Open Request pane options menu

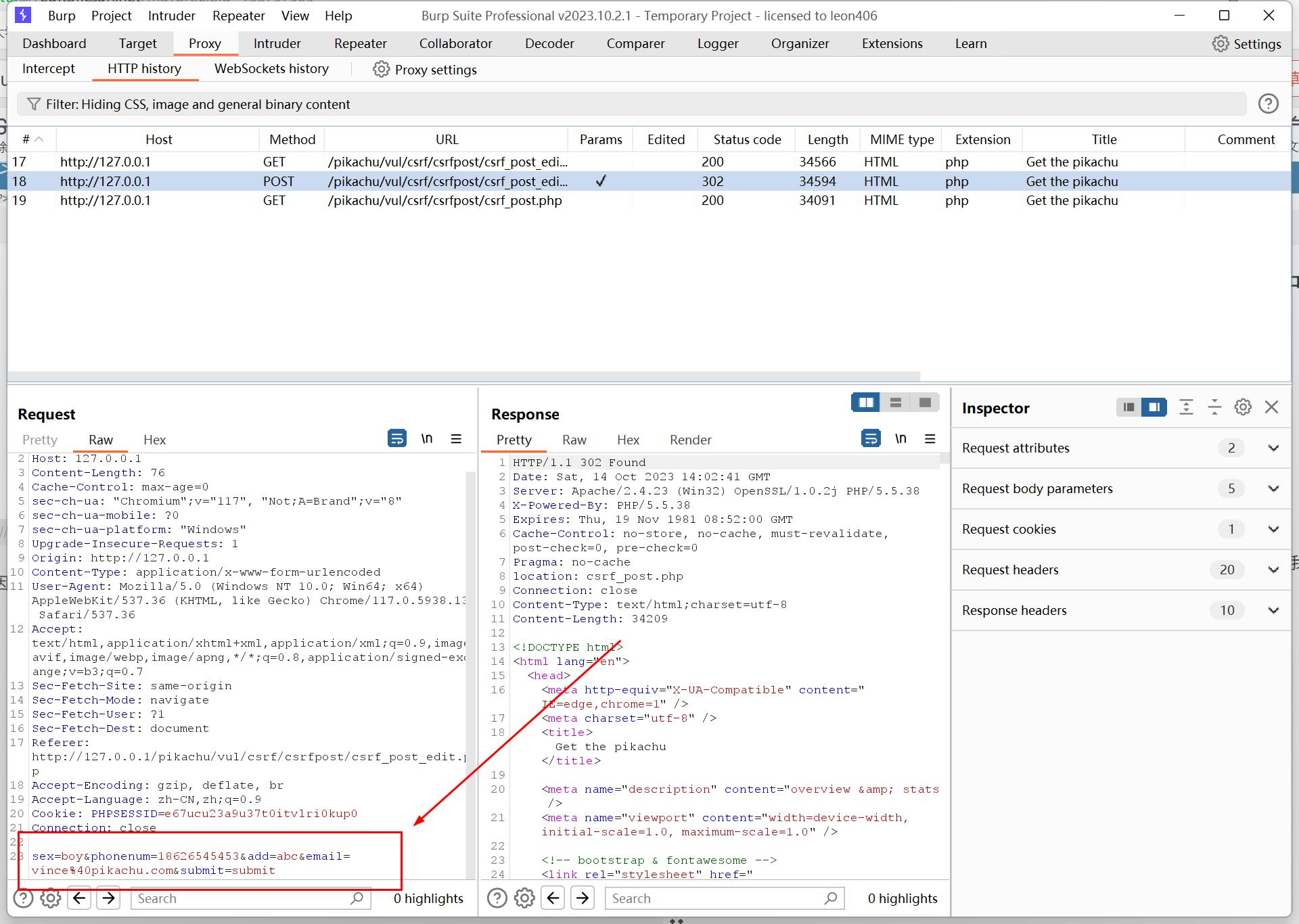(456, 438)
